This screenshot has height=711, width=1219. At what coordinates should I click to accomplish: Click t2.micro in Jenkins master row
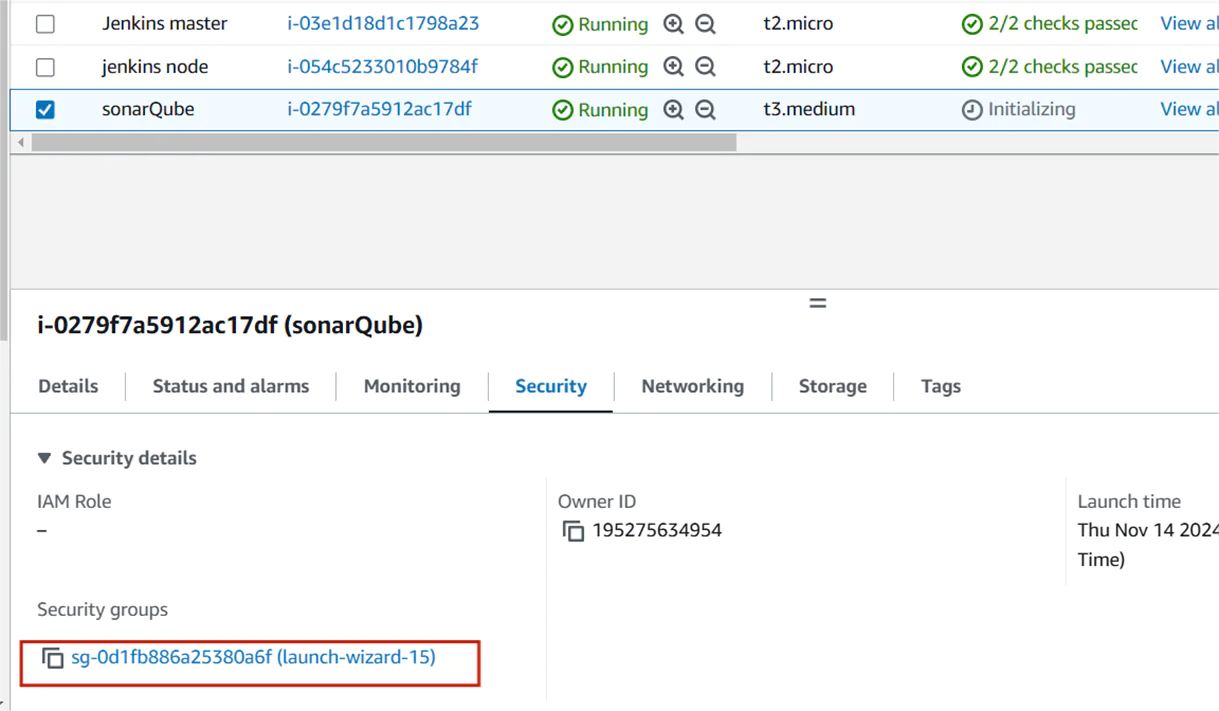(x=798, y=23)
